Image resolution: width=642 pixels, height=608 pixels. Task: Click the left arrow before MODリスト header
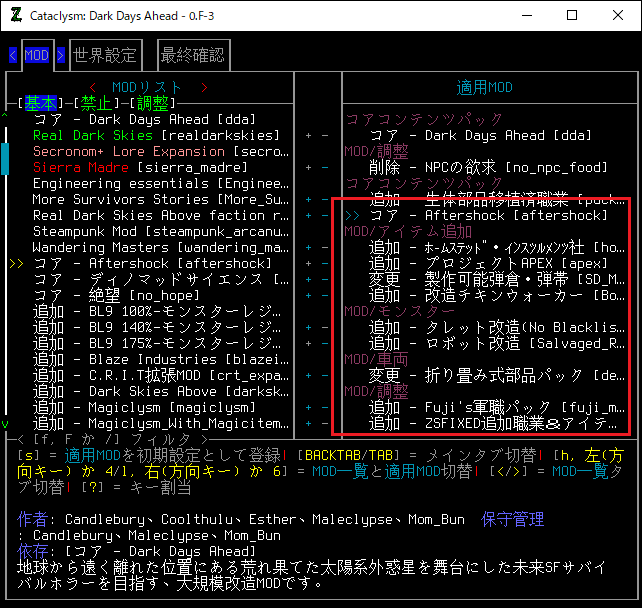click(92, 88)
